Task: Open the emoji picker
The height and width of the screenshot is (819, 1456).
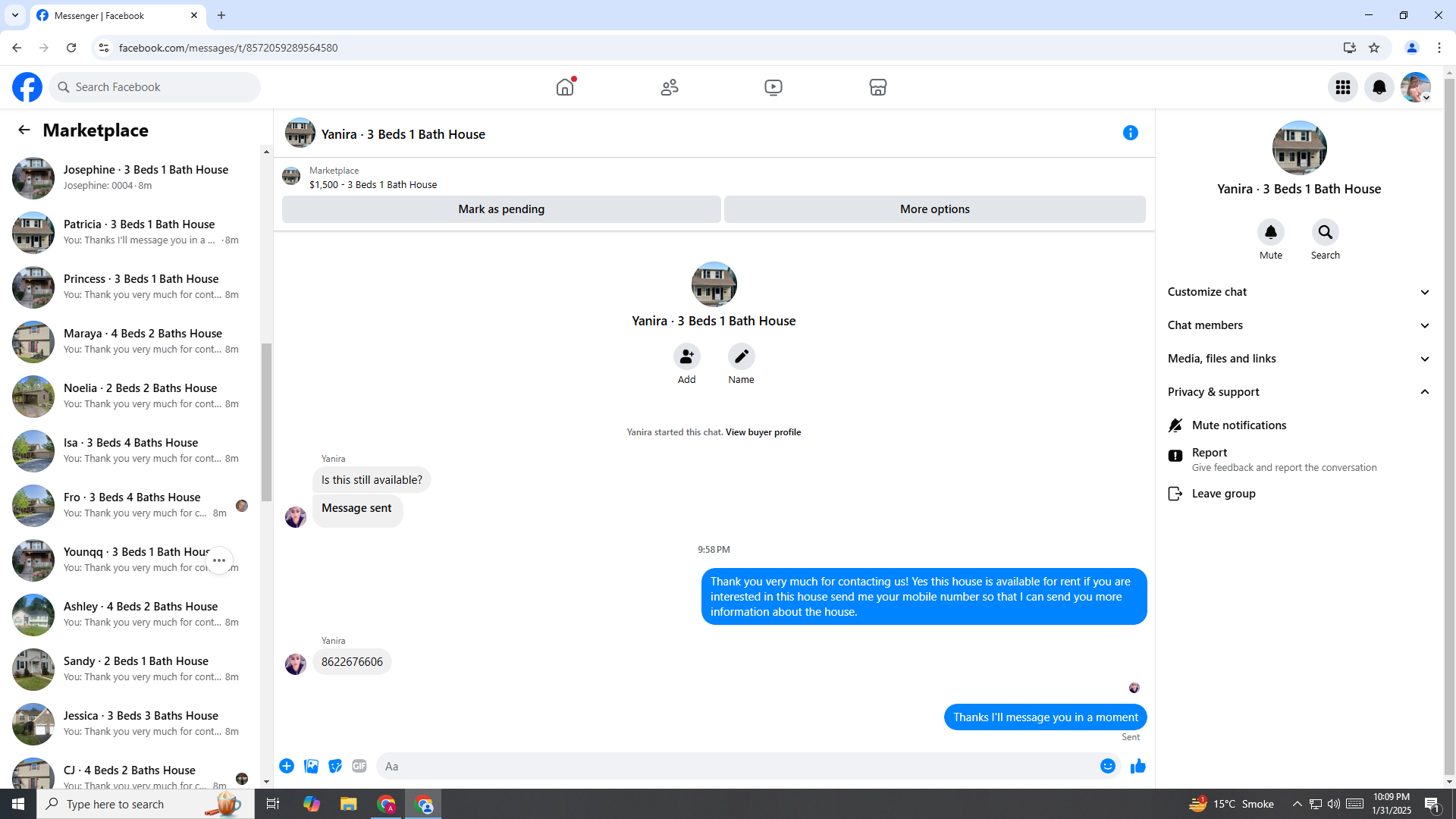Action: click(x=1108, y=766)
